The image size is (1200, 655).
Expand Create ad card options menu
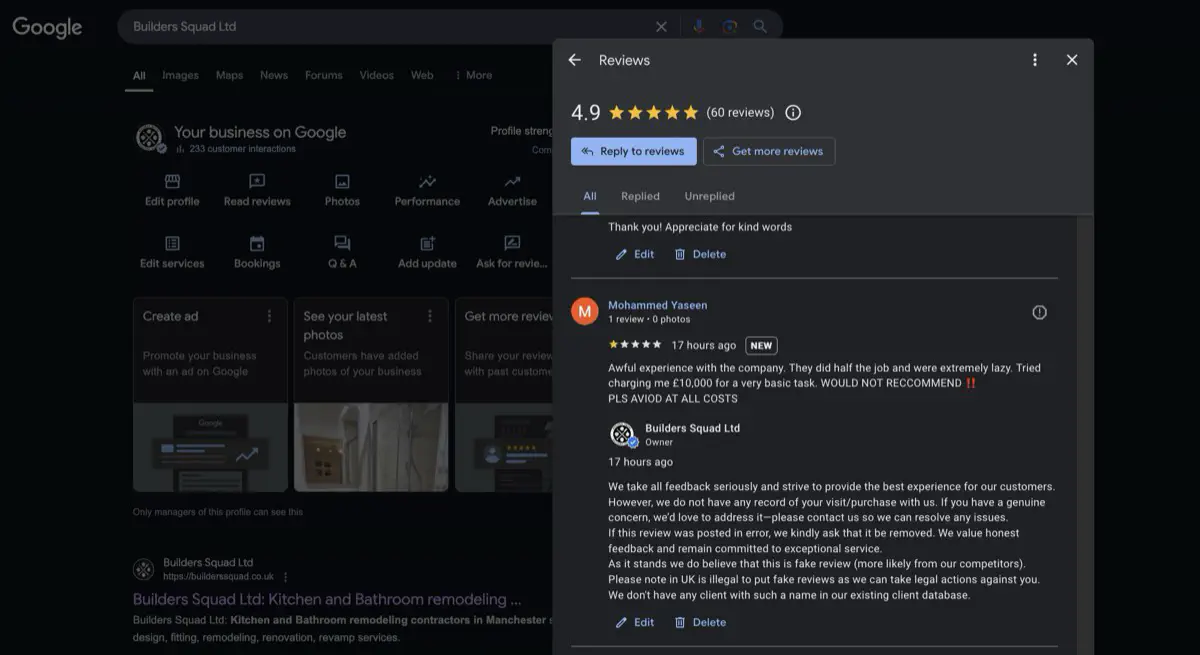268,315
